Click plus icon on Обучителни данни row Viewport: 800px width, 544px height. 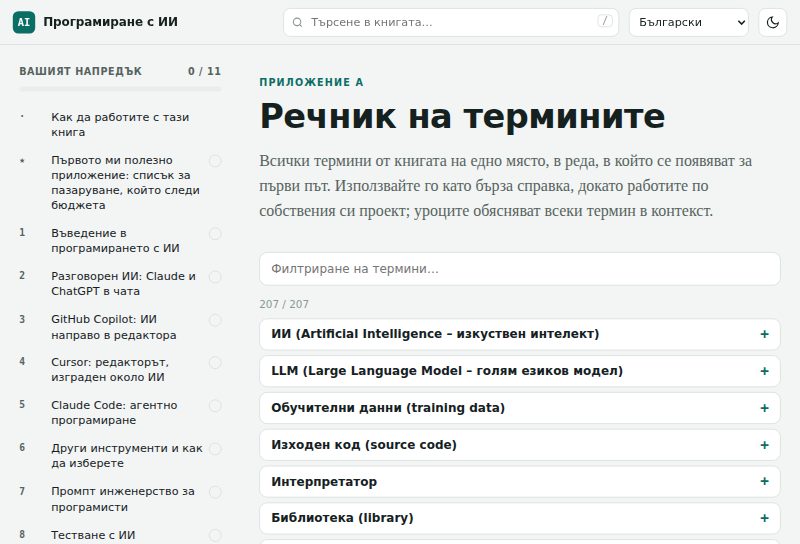pos(764,408)
